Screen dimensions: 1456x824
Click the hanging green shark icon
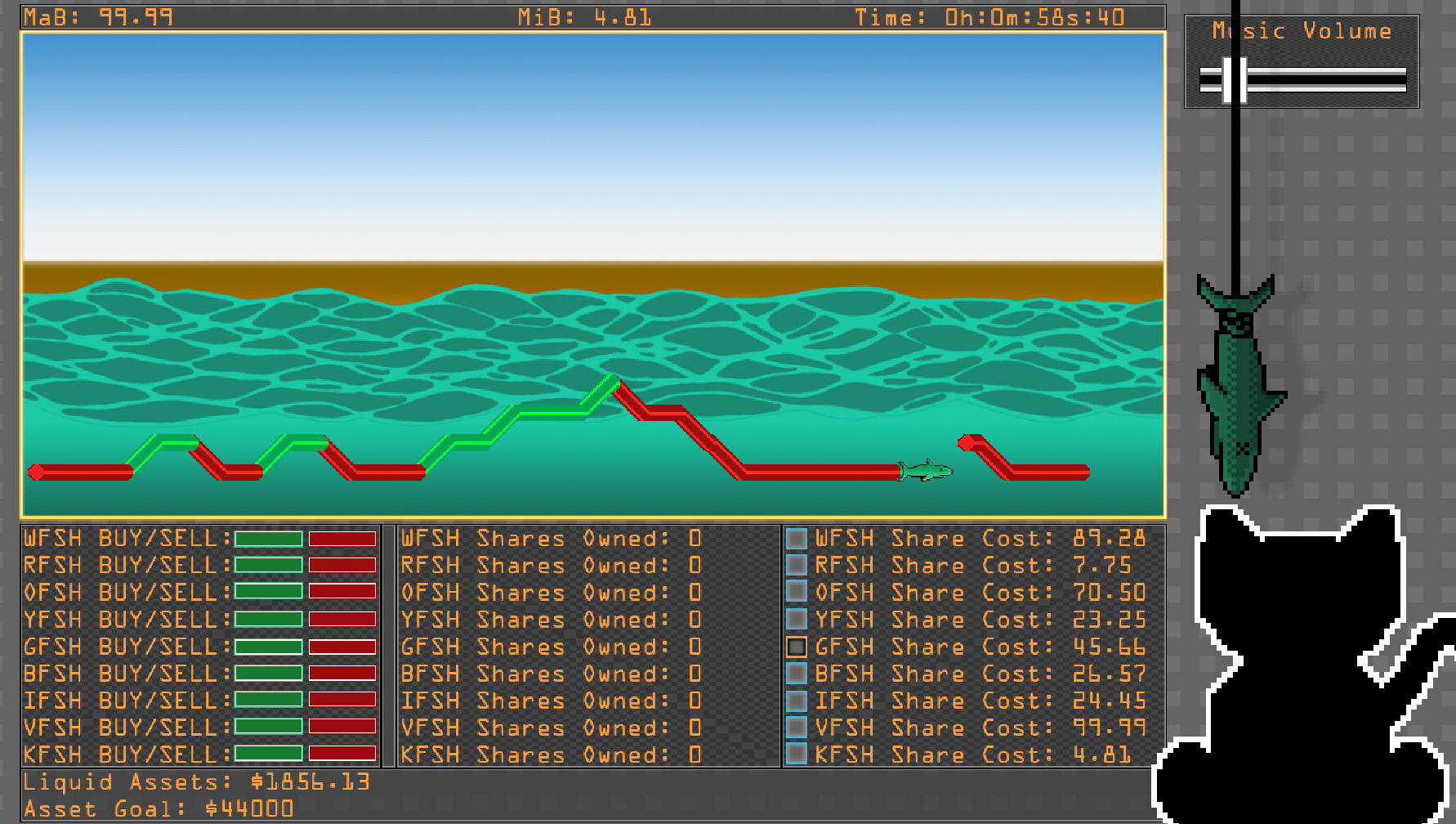point(1237,384)
